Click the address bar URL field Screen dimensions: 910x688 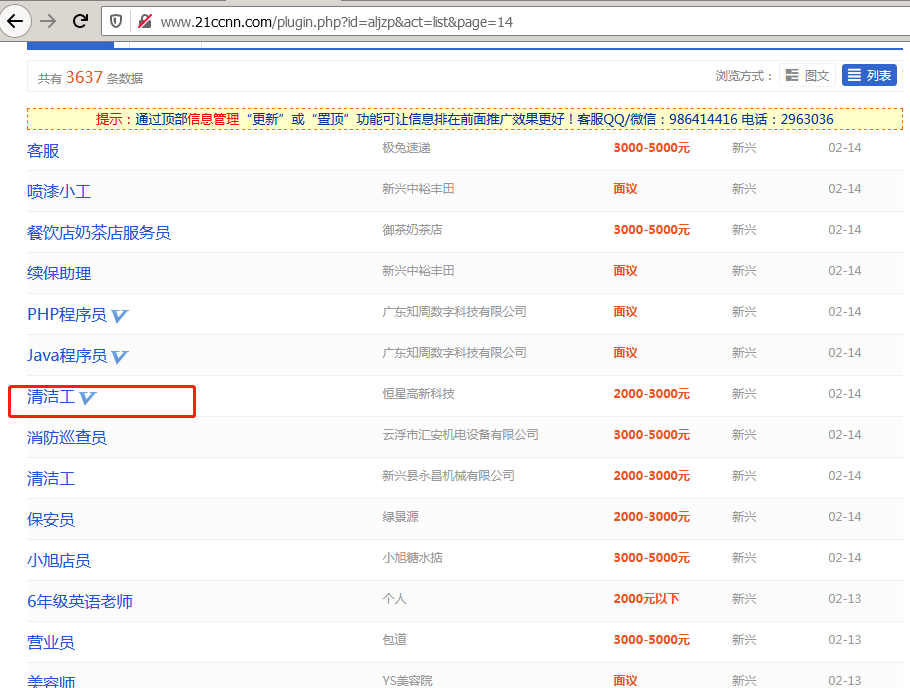500,21
